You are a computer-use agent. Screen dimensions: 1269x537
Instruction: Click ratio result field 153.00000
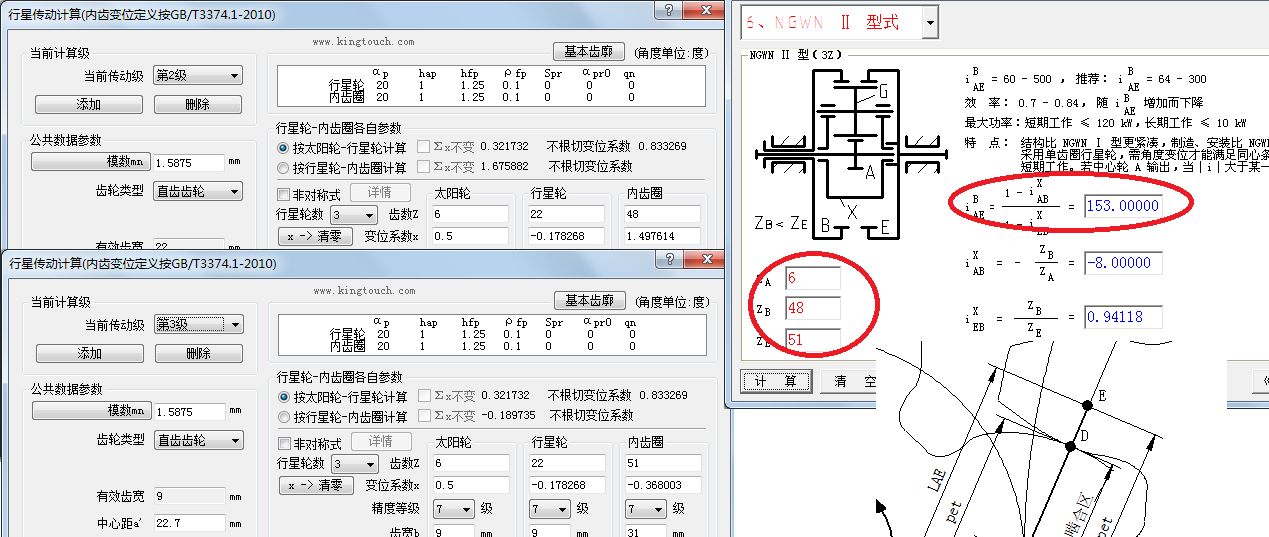click(x=1122, y=206)
